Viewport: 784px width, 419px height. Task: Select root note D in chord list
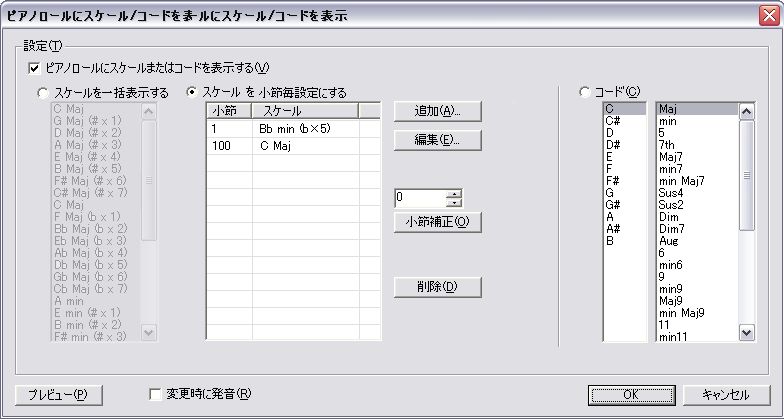pyautogui.click(x=624, y=133)
